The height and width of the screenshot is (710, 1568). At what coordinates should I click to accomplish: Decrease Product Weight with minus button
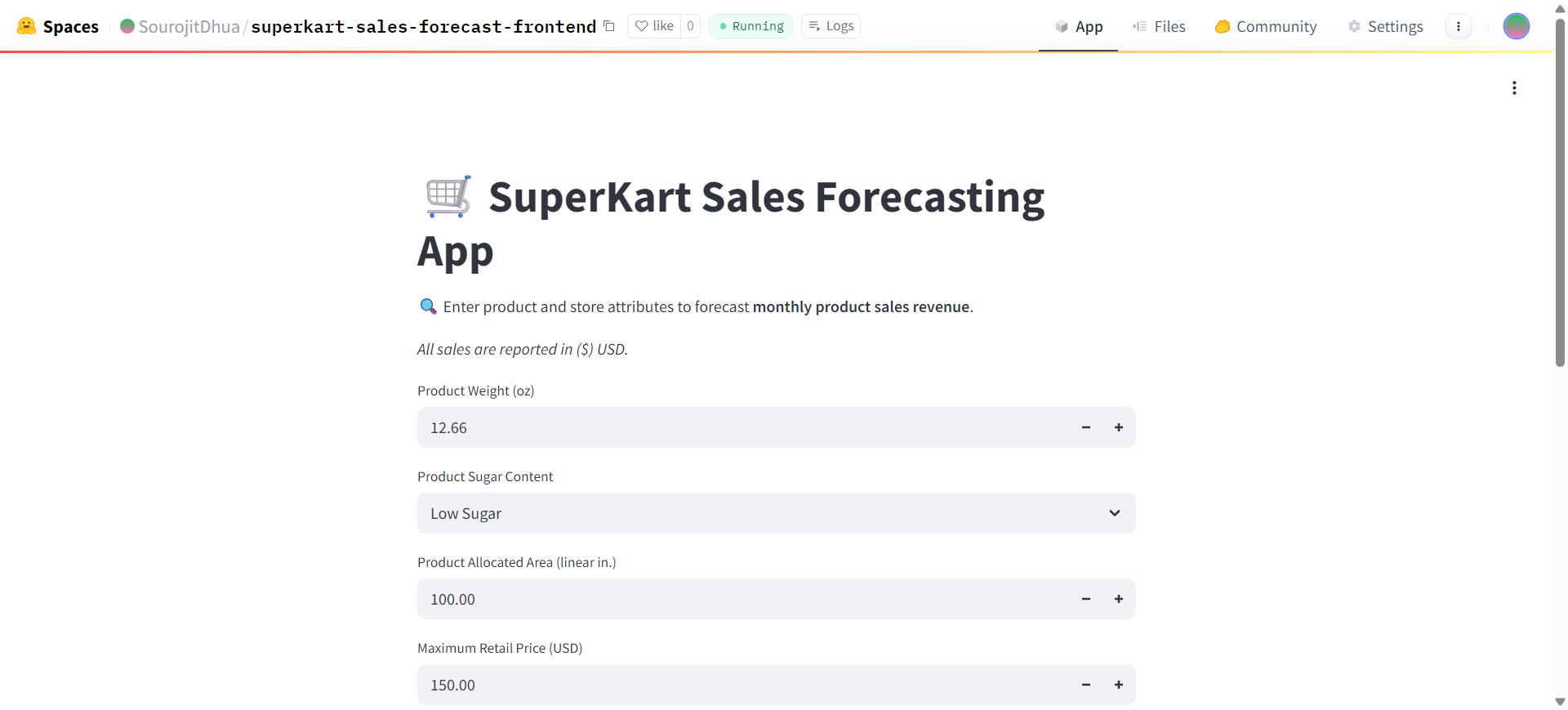[x=1086, y=427]
